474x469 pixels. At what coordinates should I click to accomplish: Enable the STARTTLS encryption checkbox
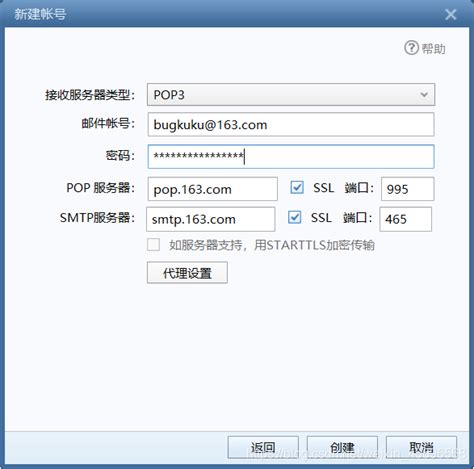(x=153, y=245)
